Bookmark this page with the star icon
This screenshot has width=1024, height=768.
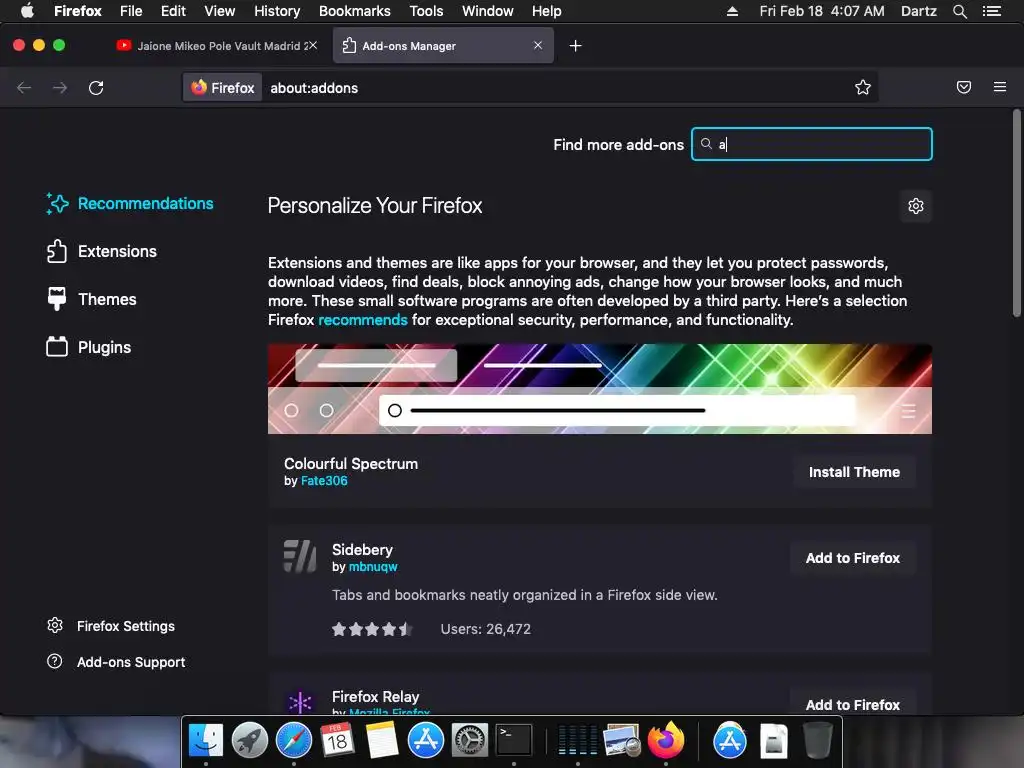click(x=863, y=88)
